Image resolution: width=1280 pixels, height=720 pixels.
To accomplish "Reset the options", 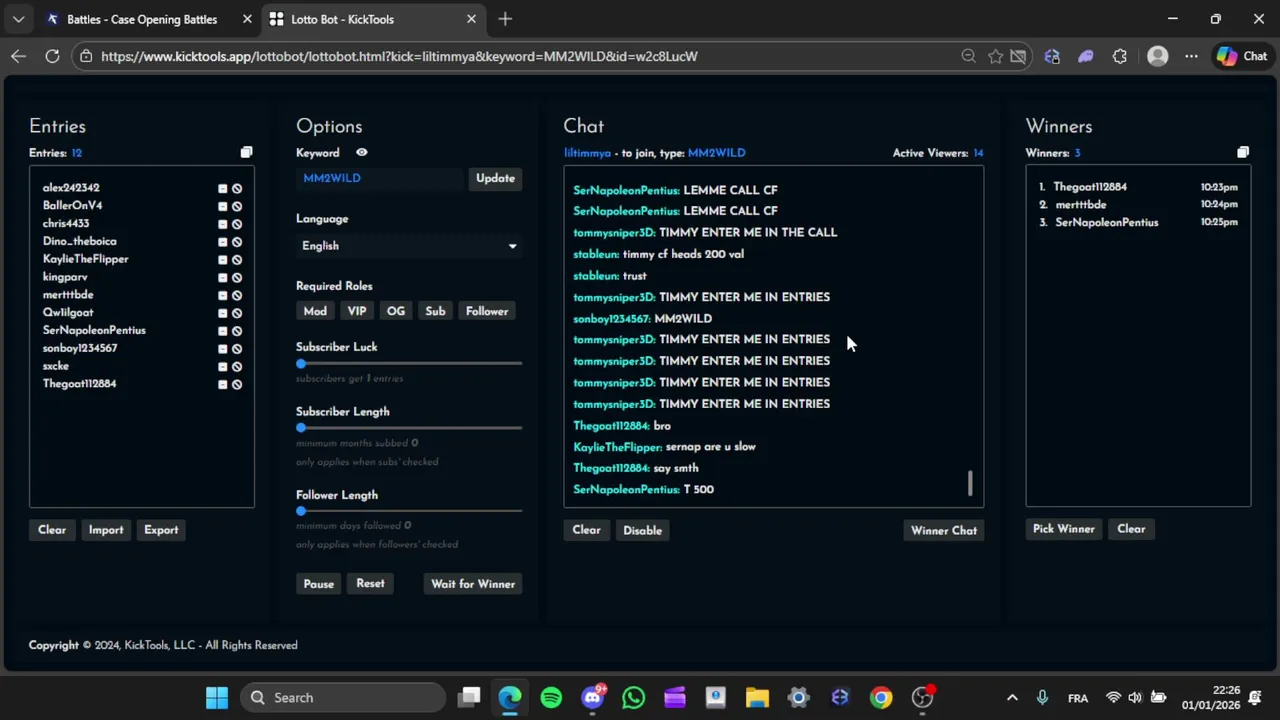I will (x=370, y=584).
